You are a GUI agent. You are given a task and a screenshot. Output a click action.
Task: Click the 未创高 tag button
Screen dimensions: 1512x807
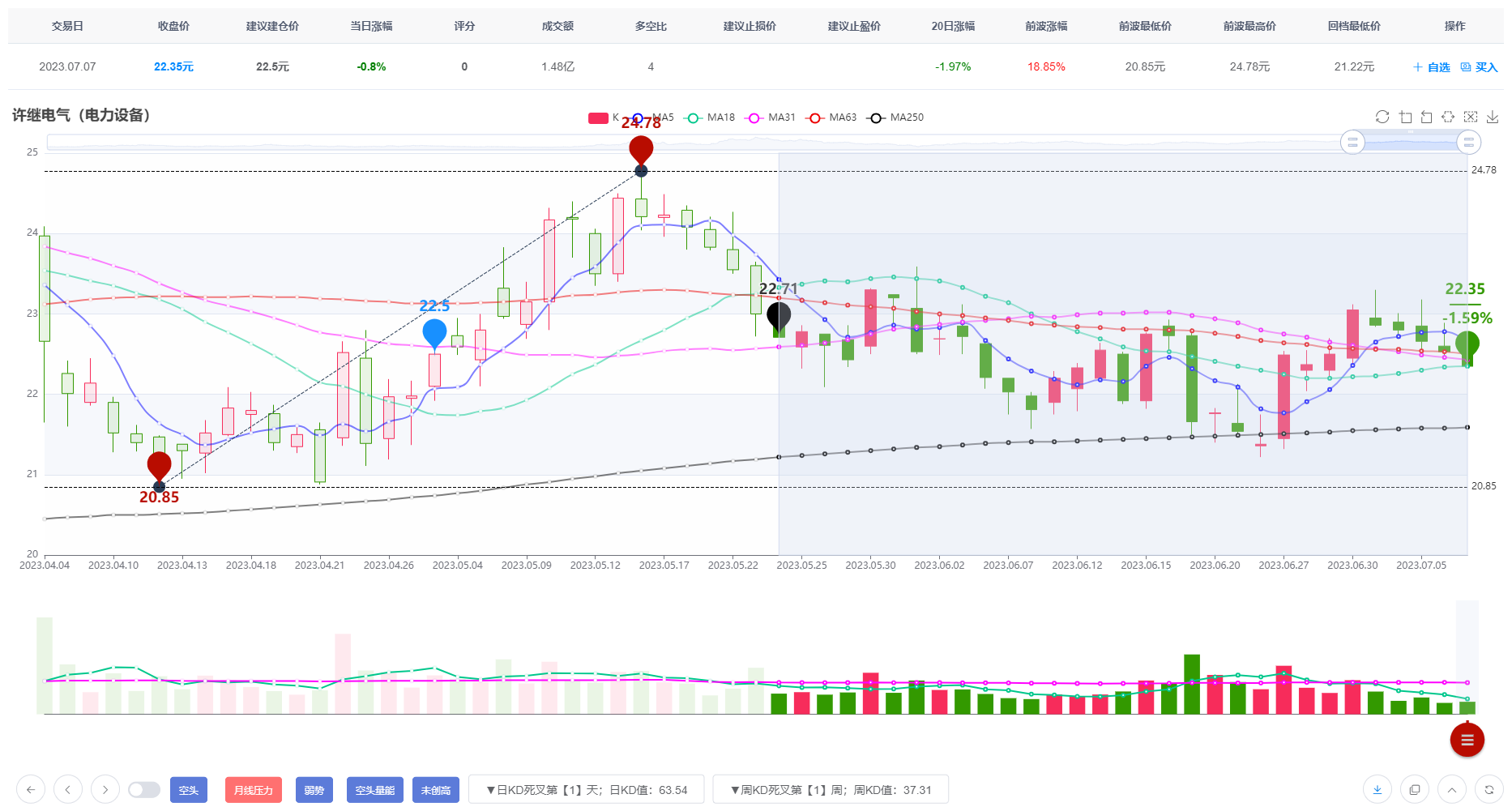click(436, 790)
